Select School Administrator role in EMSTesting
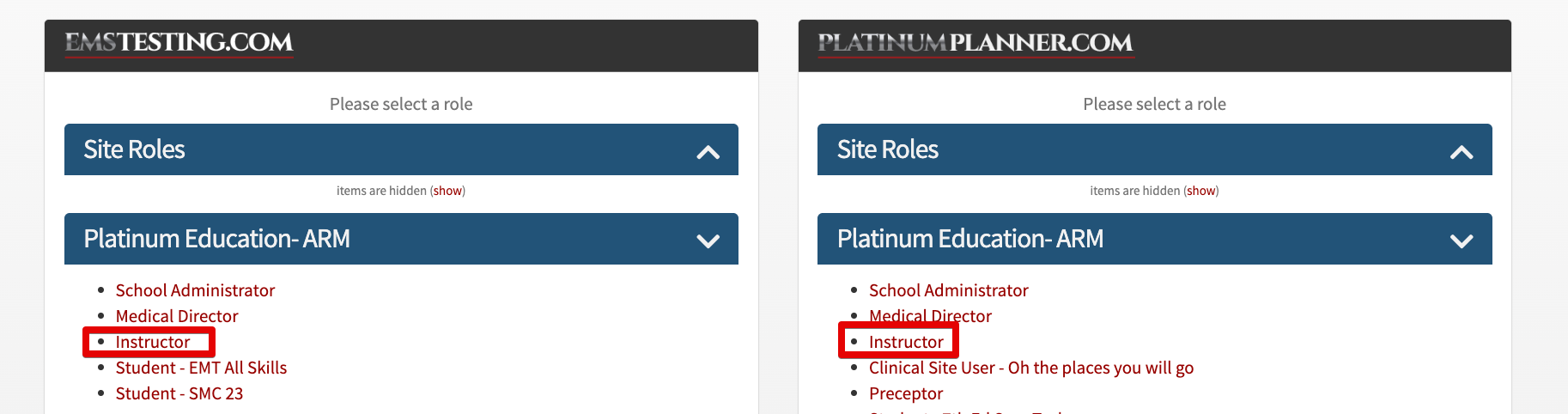 point(195,290)
